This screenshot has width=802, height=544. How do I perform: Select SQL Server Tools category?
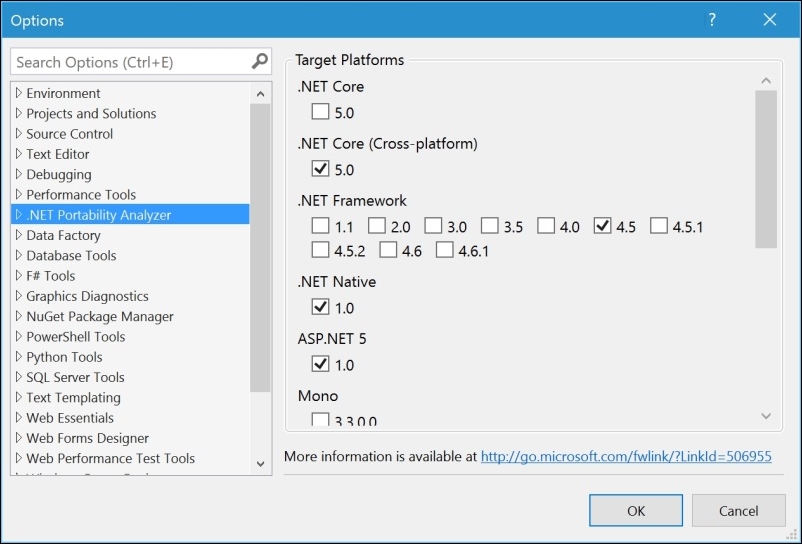click(x=75, y=377)
